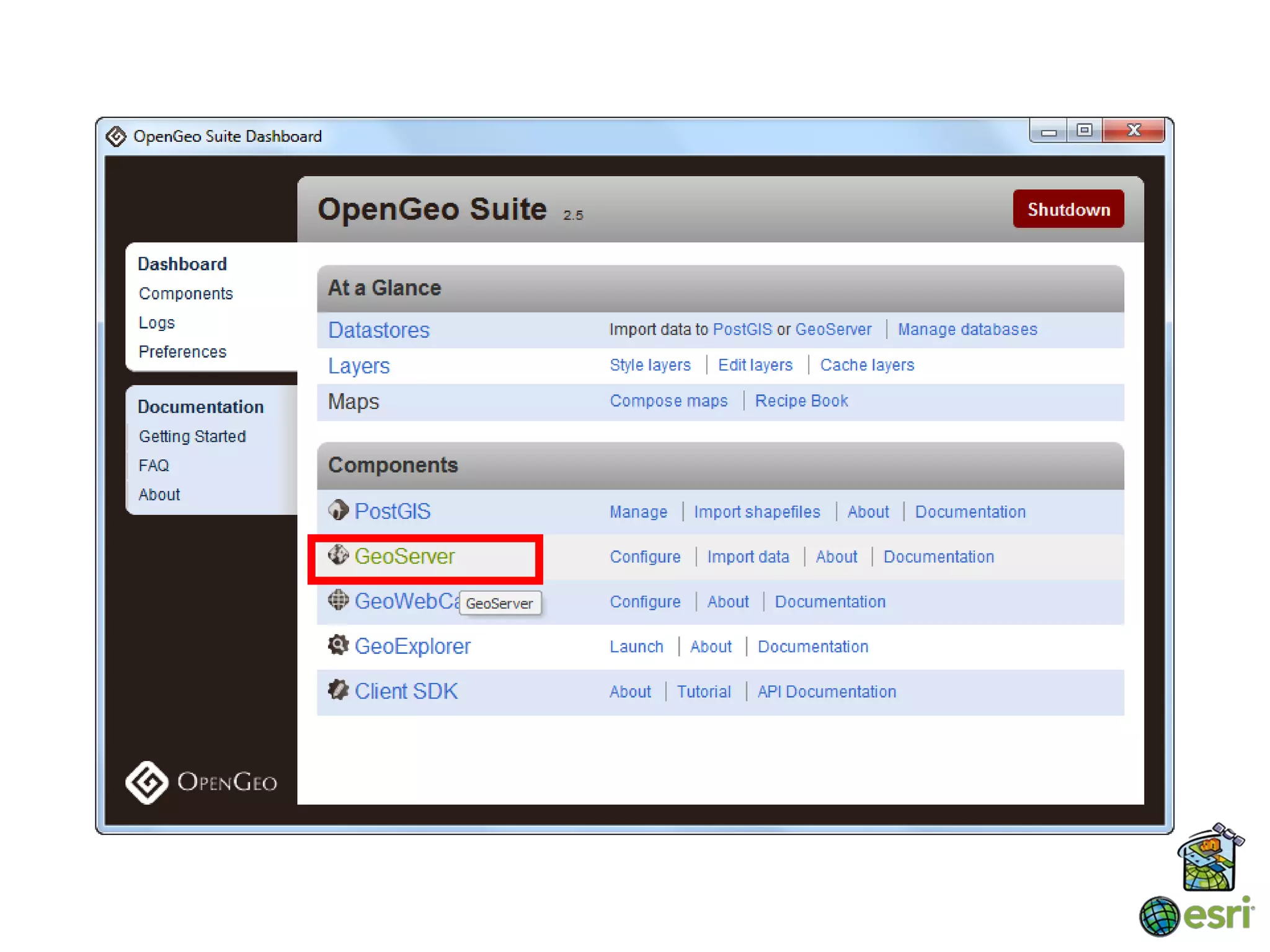Open the Getting Started documentation
This screenshot has height=952, width=1270.
click(x=192, y=436)
